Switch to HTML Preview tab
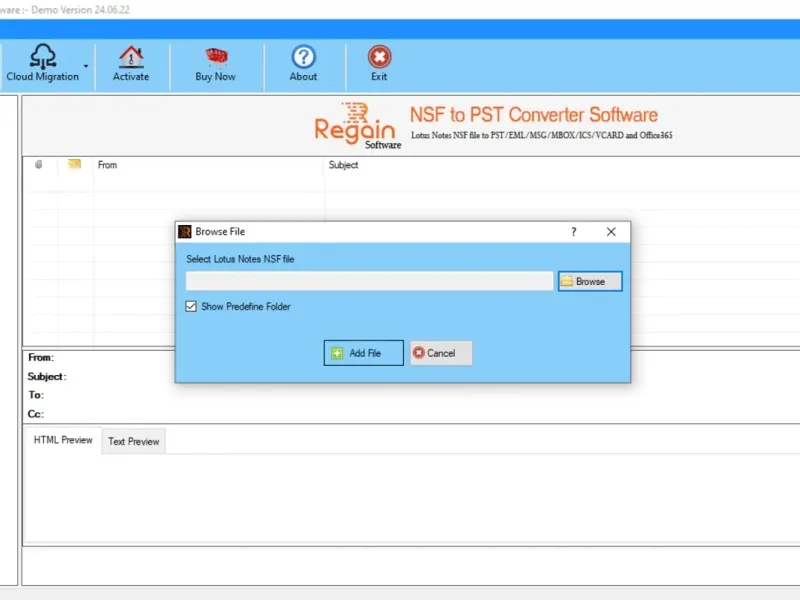 point(63,440)
